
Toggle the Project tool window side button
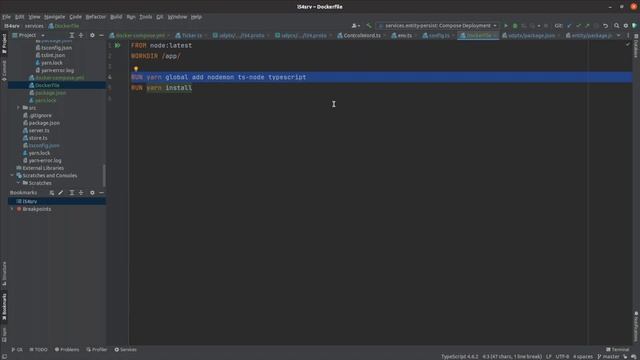click(4, 44)
